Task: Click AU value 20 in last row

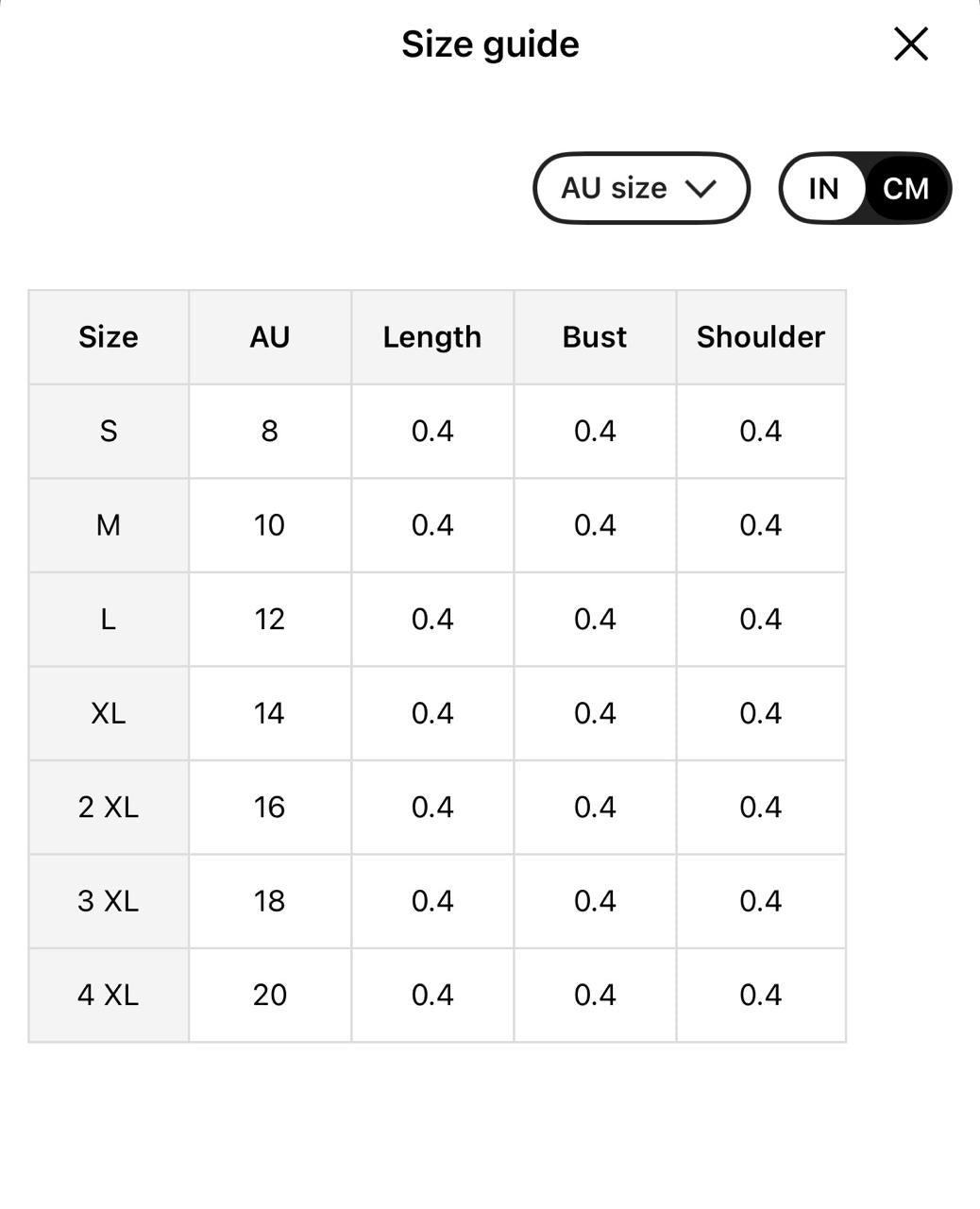Action: 270,995
